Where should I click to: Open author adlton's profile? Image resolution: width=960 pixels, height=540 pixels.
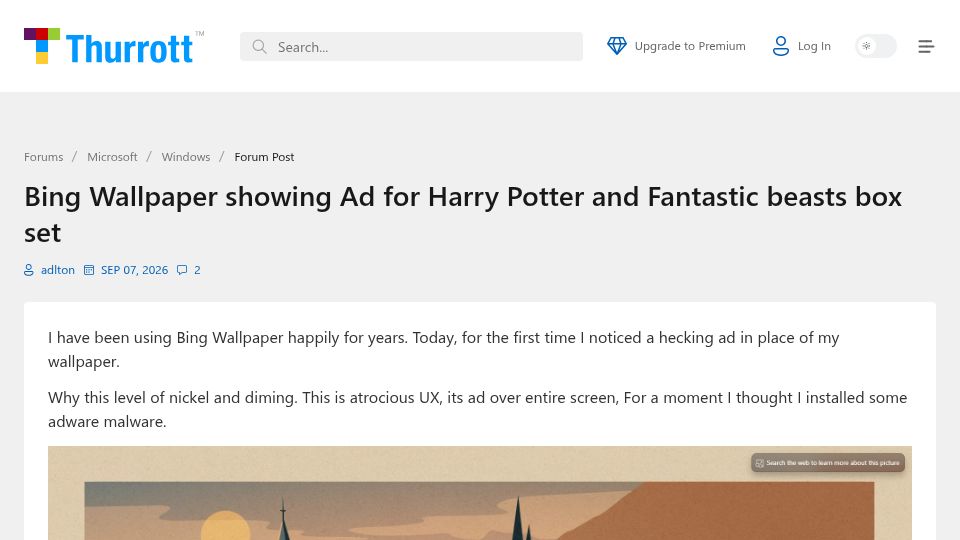(x=58, y=270)
